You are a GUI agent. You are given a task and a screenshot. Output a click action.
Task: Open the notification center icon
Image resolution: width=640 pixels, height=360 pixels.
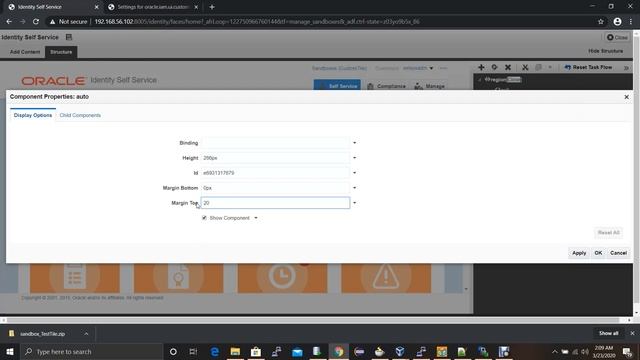627,352
